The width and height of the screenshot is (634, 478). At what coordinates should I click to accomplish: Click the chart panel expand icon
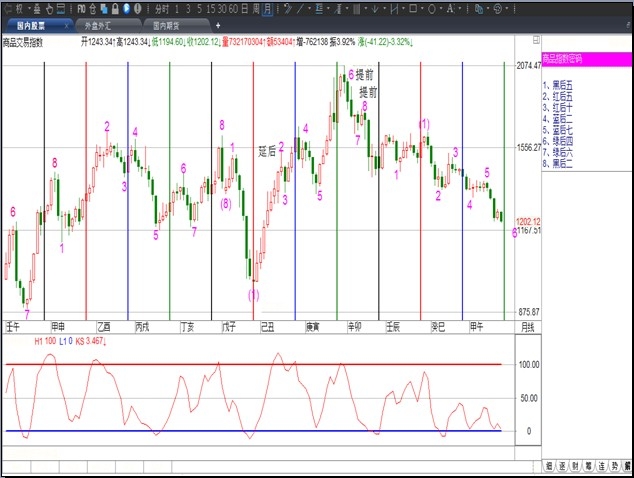pos(536,40)
